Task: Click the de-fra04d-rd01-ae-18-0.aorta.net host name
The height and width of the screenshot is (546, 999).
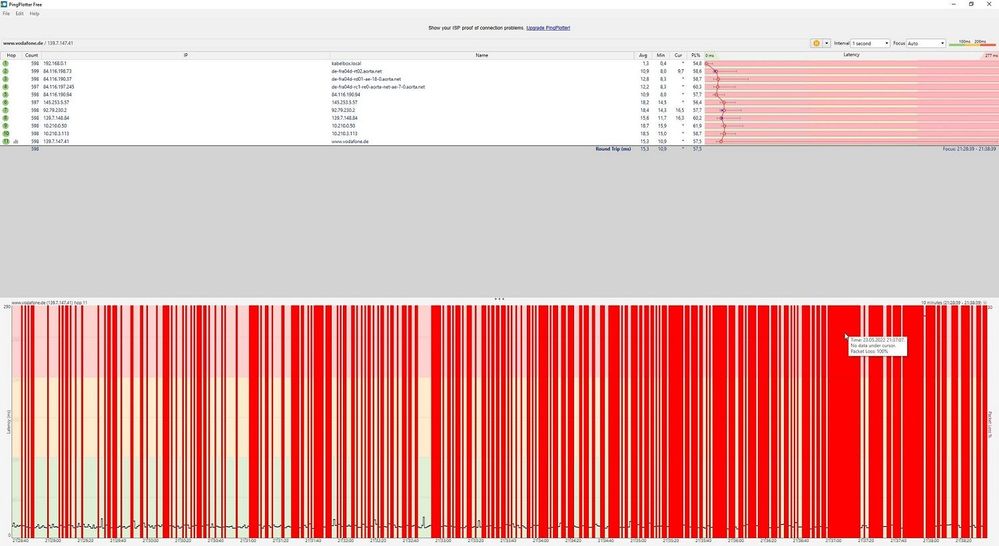Action: click(366, 79)
